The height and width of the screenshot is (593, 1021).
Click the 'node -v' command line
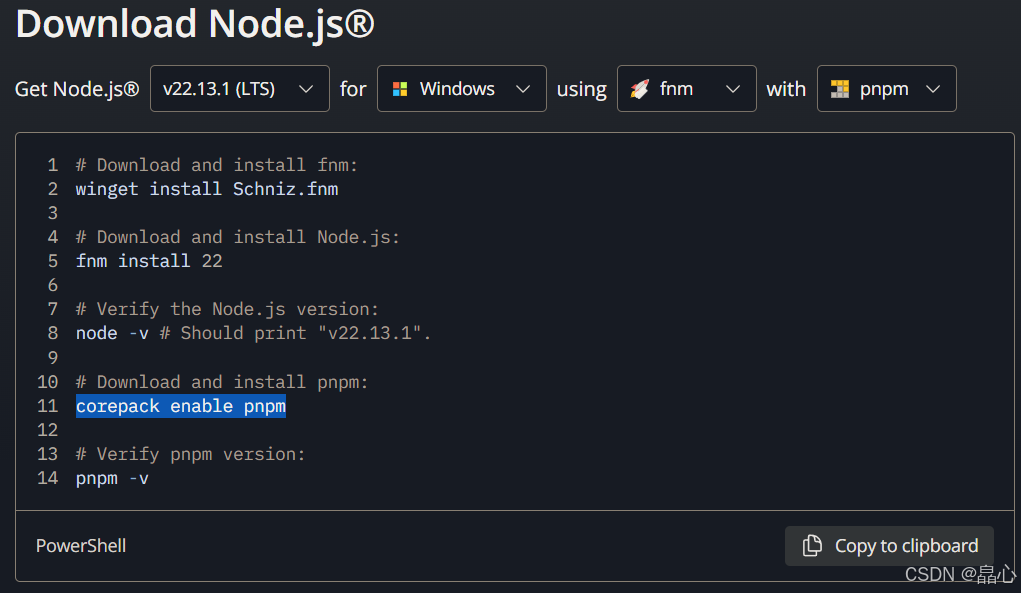tap(253, 333)
